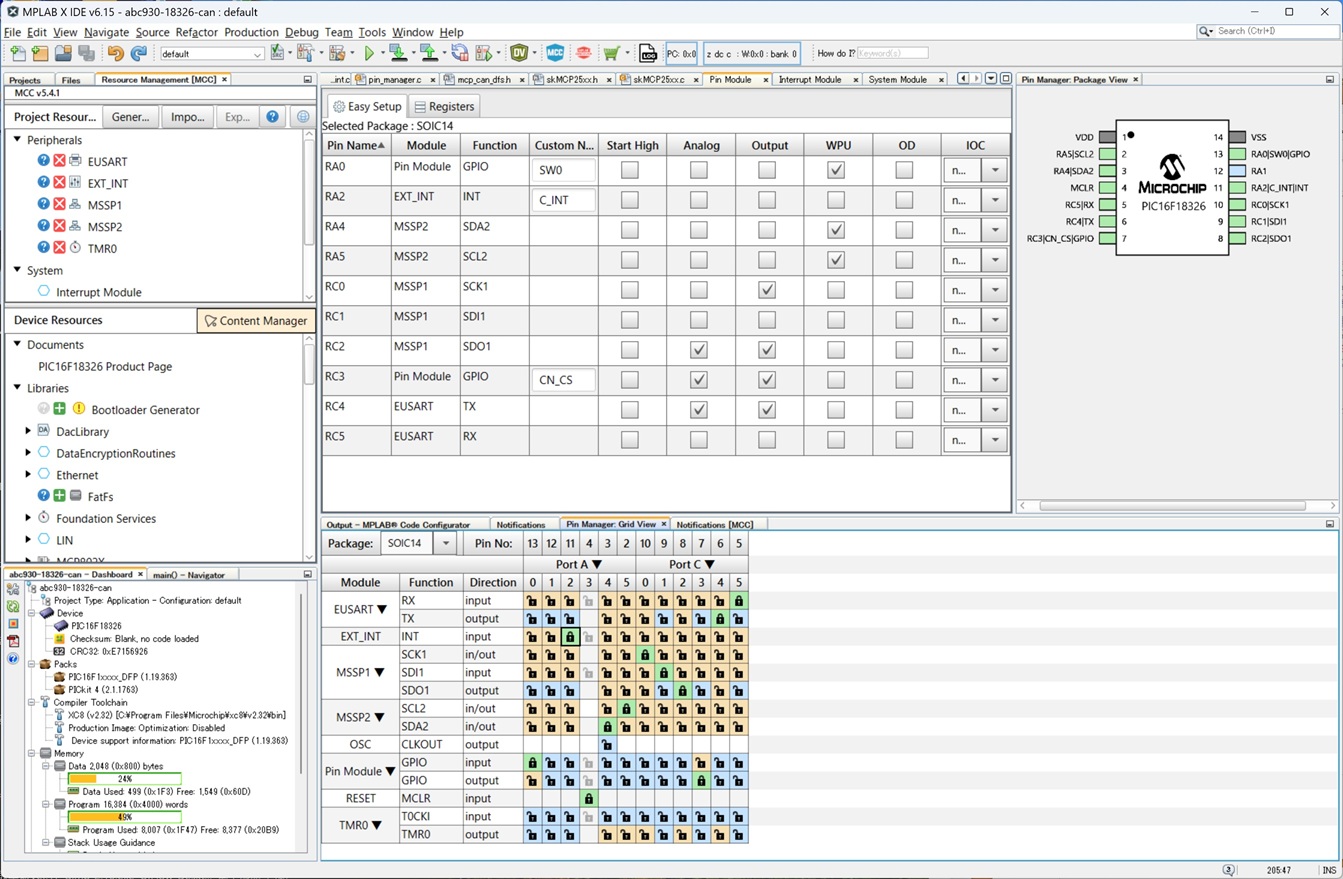Click the Generate button in Project Resources

[x=131, y=117]
